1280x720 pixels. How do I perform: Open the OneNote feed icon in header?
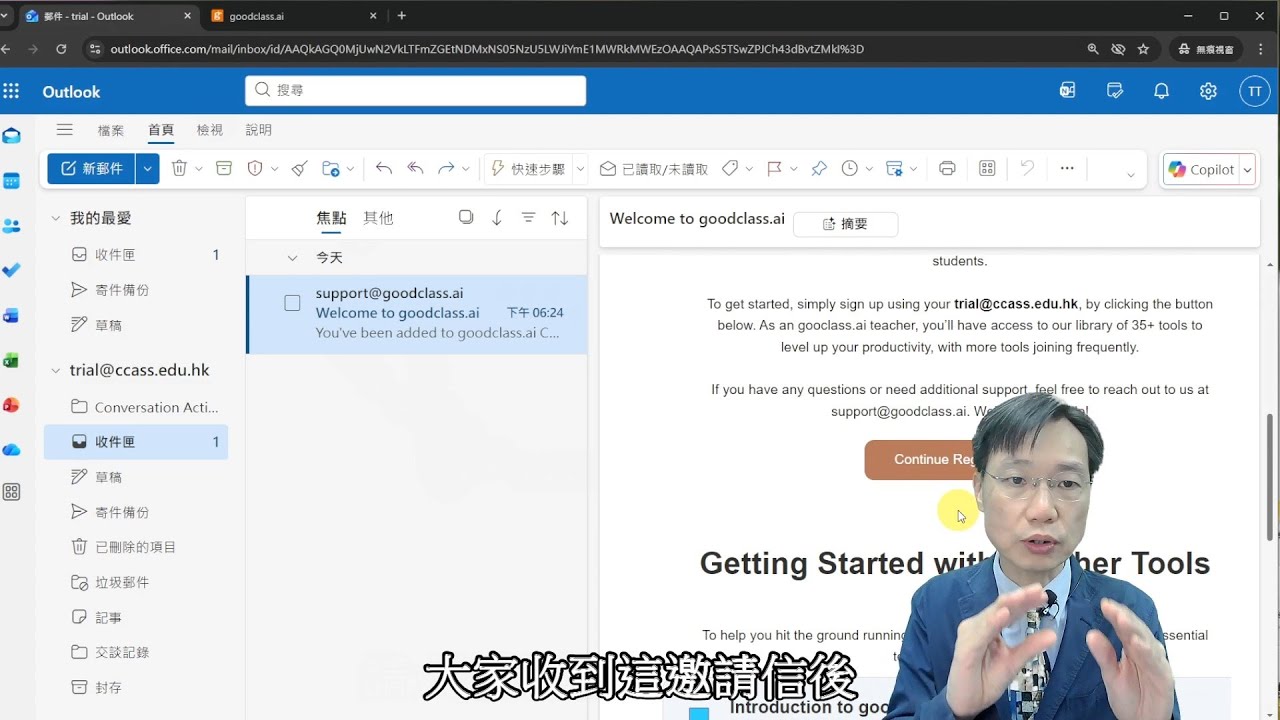click(1068, 91)
